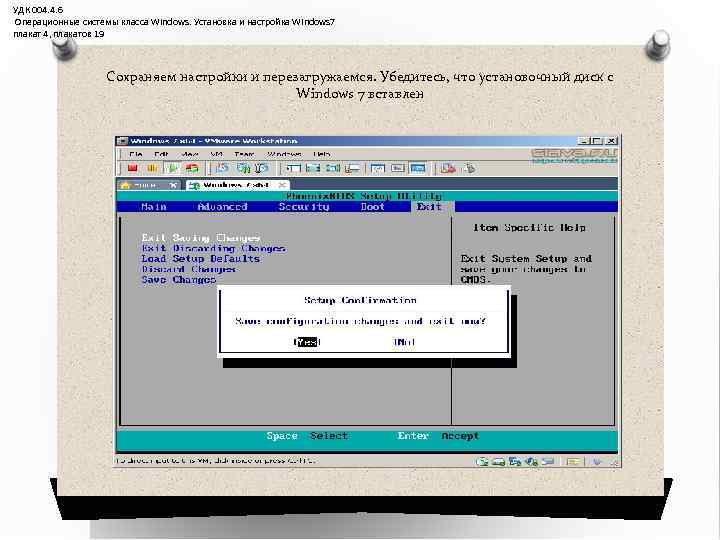Choose No in Setup Confirmation dialog
720x540 pixels.
click(405, 342)
